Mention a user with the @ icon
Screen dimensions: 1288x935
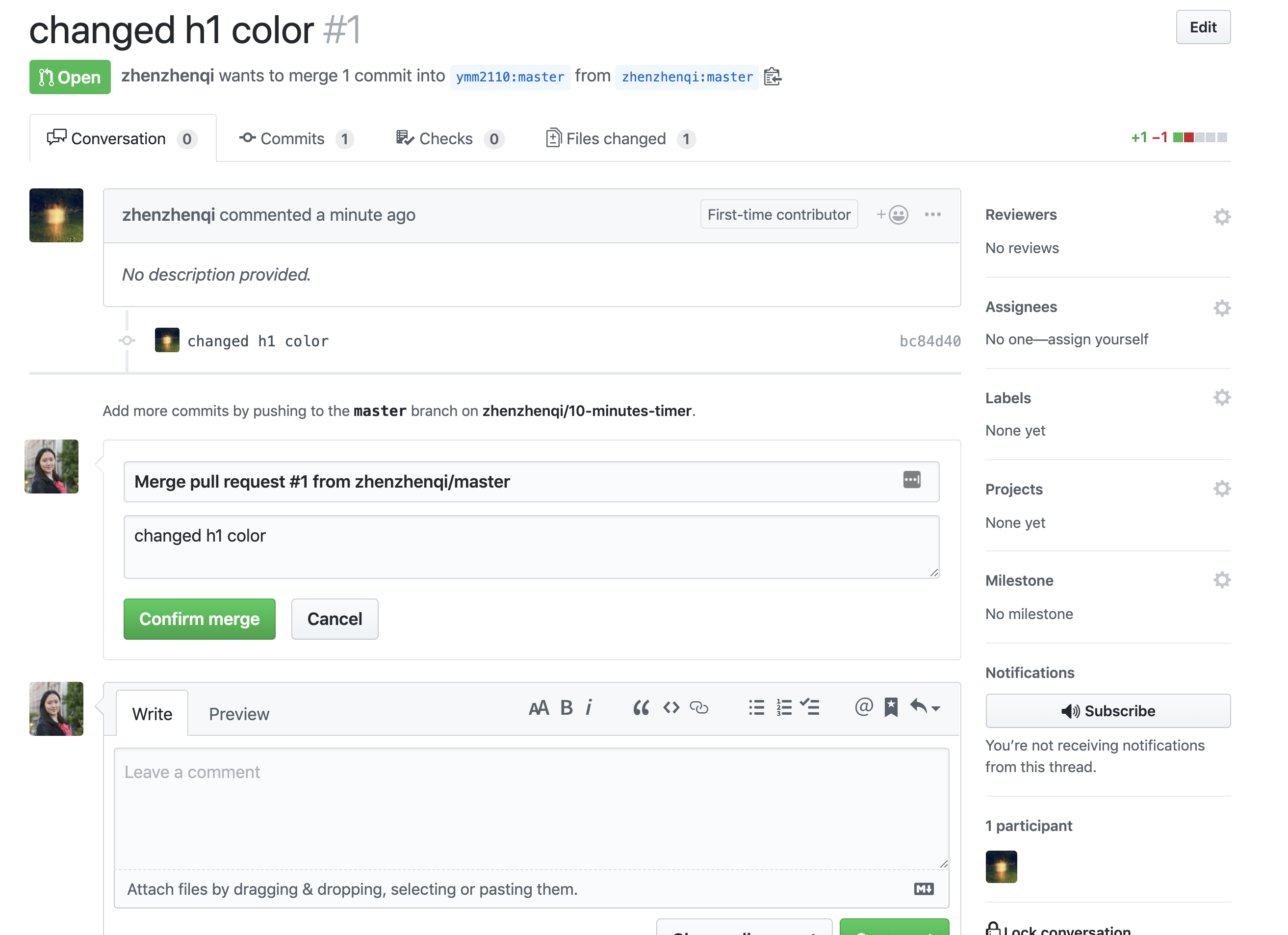coord(863,708)
